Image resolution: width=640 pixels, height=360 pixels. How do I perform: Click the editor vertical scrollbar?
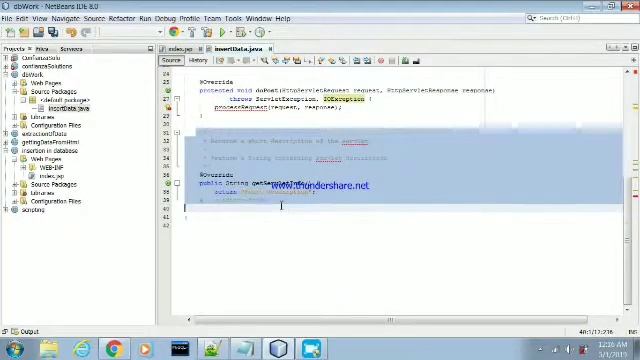[x=628, y=241]
